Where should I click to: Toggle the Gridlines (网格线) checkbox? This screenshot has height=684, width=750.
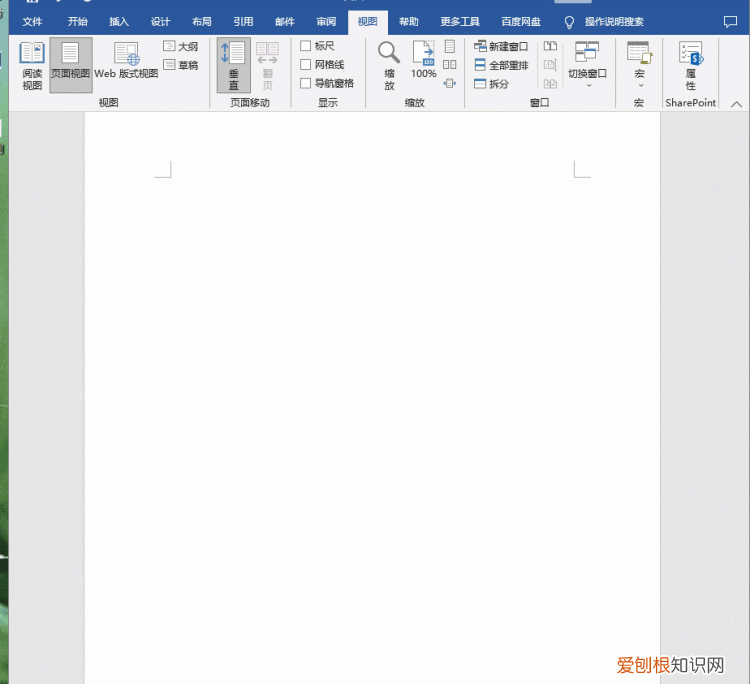click(x=306, y=65)
